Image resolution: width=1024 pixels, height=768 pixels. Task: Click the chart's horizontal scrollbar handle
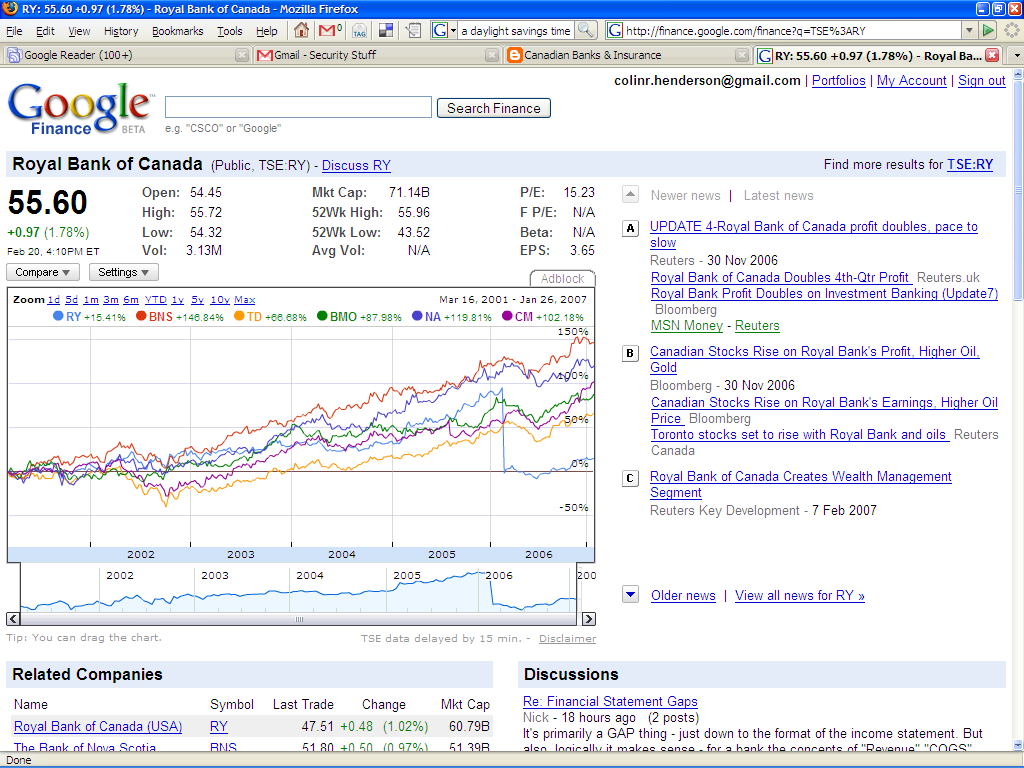(x=298, y=619)
